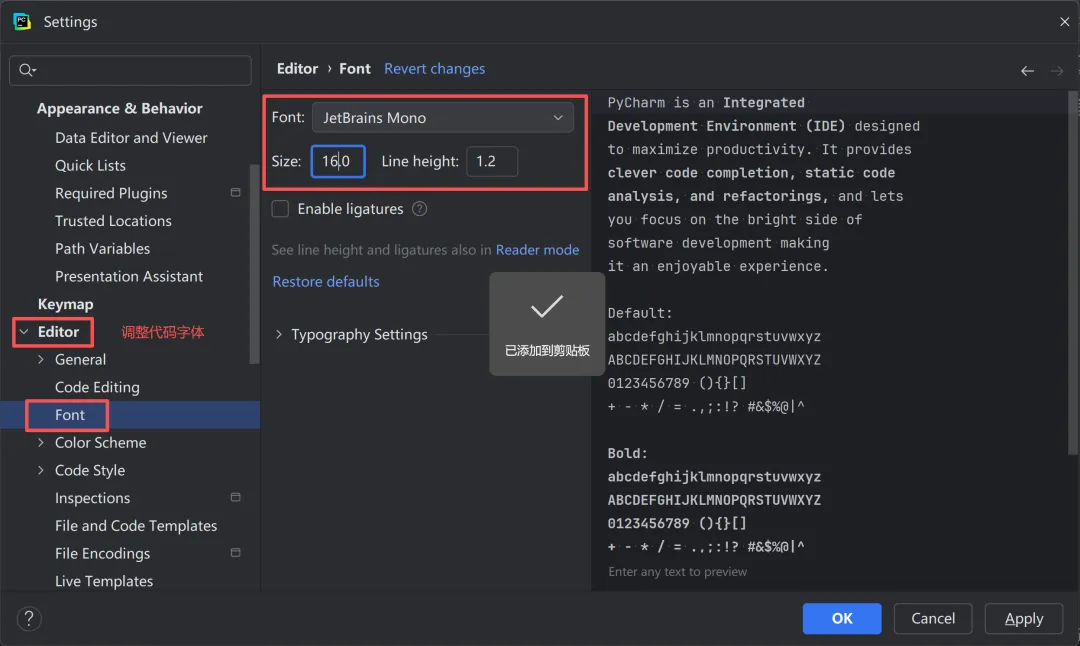Open File and Code Templates settings
Screen dimensions: 1080x646
click(136, 525)
